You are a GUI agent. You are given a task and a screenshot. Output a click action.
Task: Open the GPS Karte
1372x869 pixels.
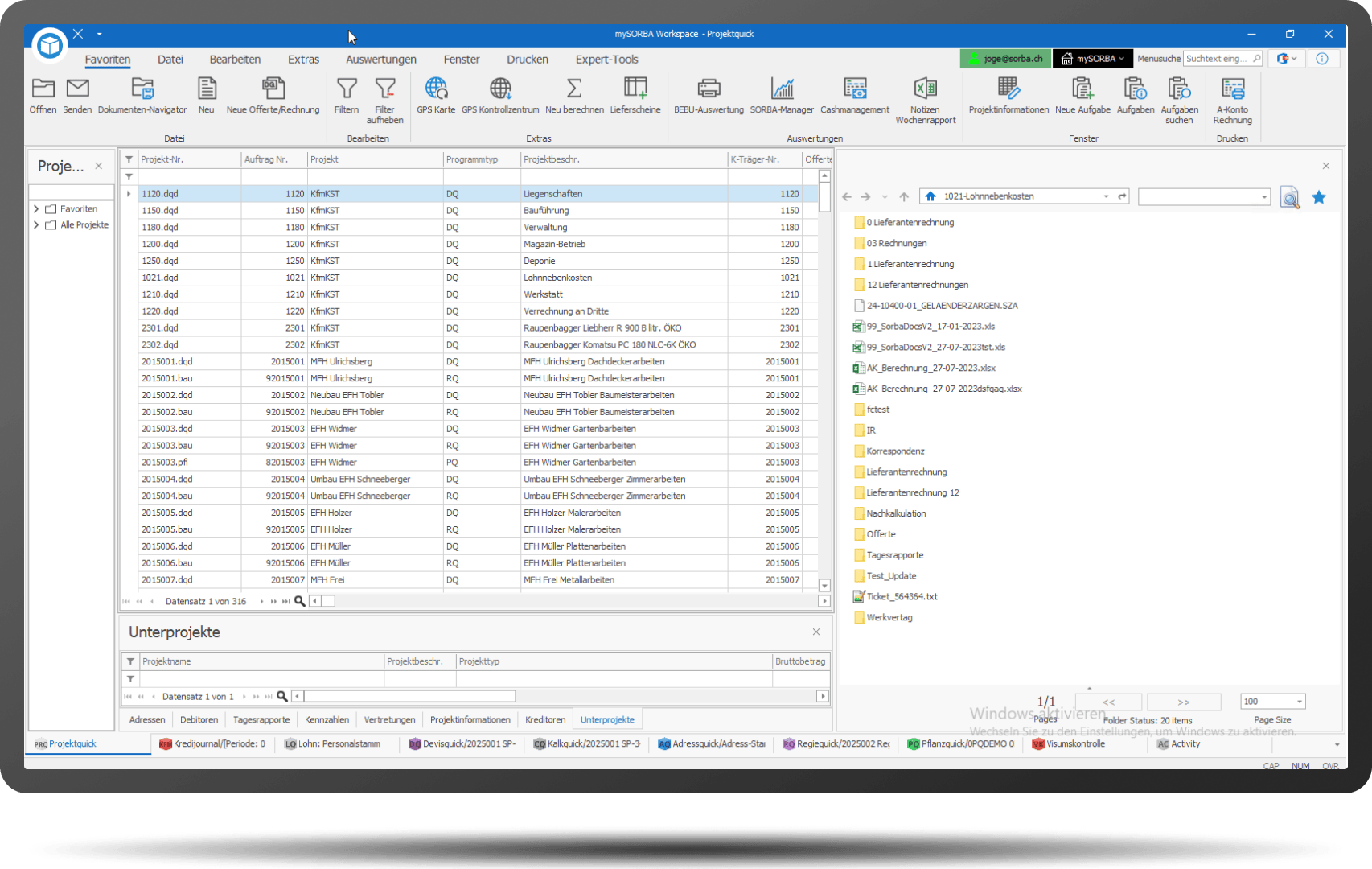(x=436, y=89)
